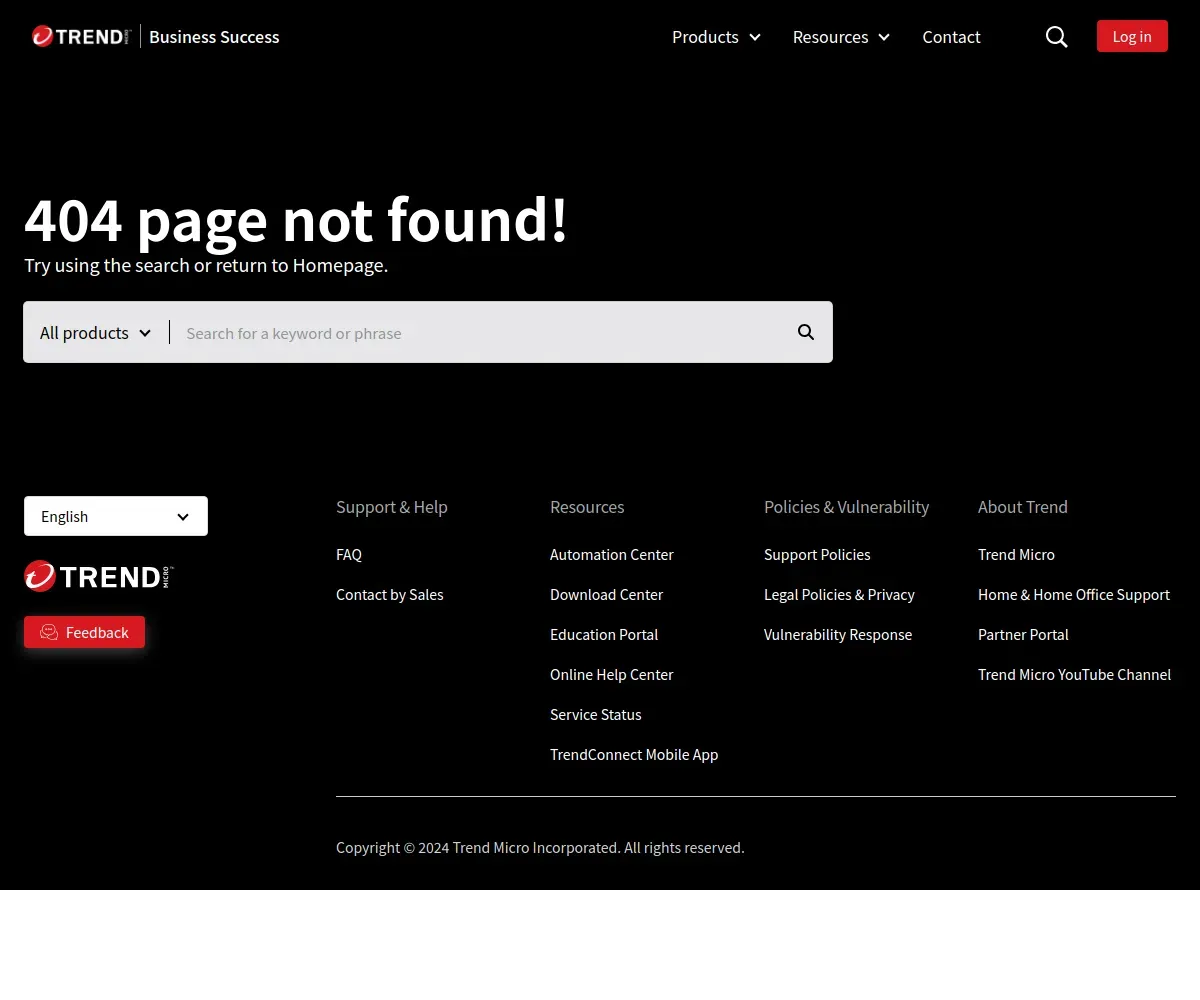Open TrendConnect Mobile App link
The height and width of the screenshot is (1000, 1200).
[634, 754]
